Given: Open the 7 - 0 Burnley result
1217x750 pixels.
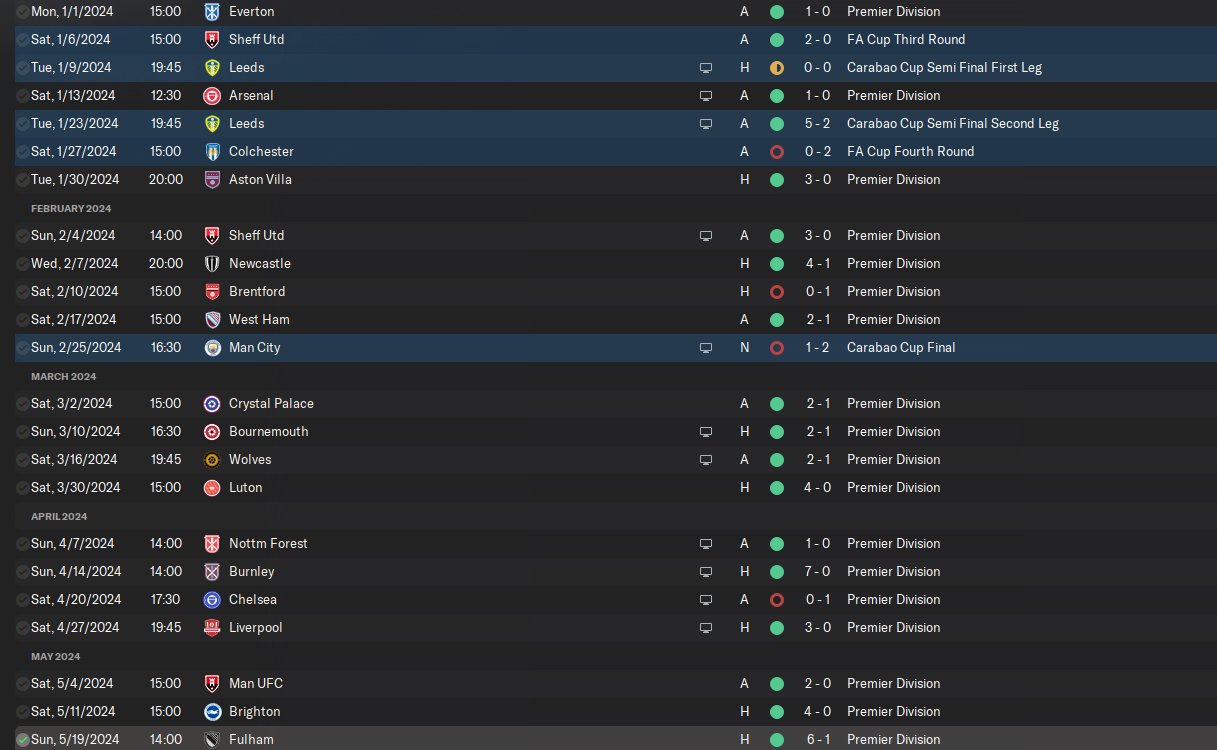Looking at the screenshot, I should click(818, 572).
